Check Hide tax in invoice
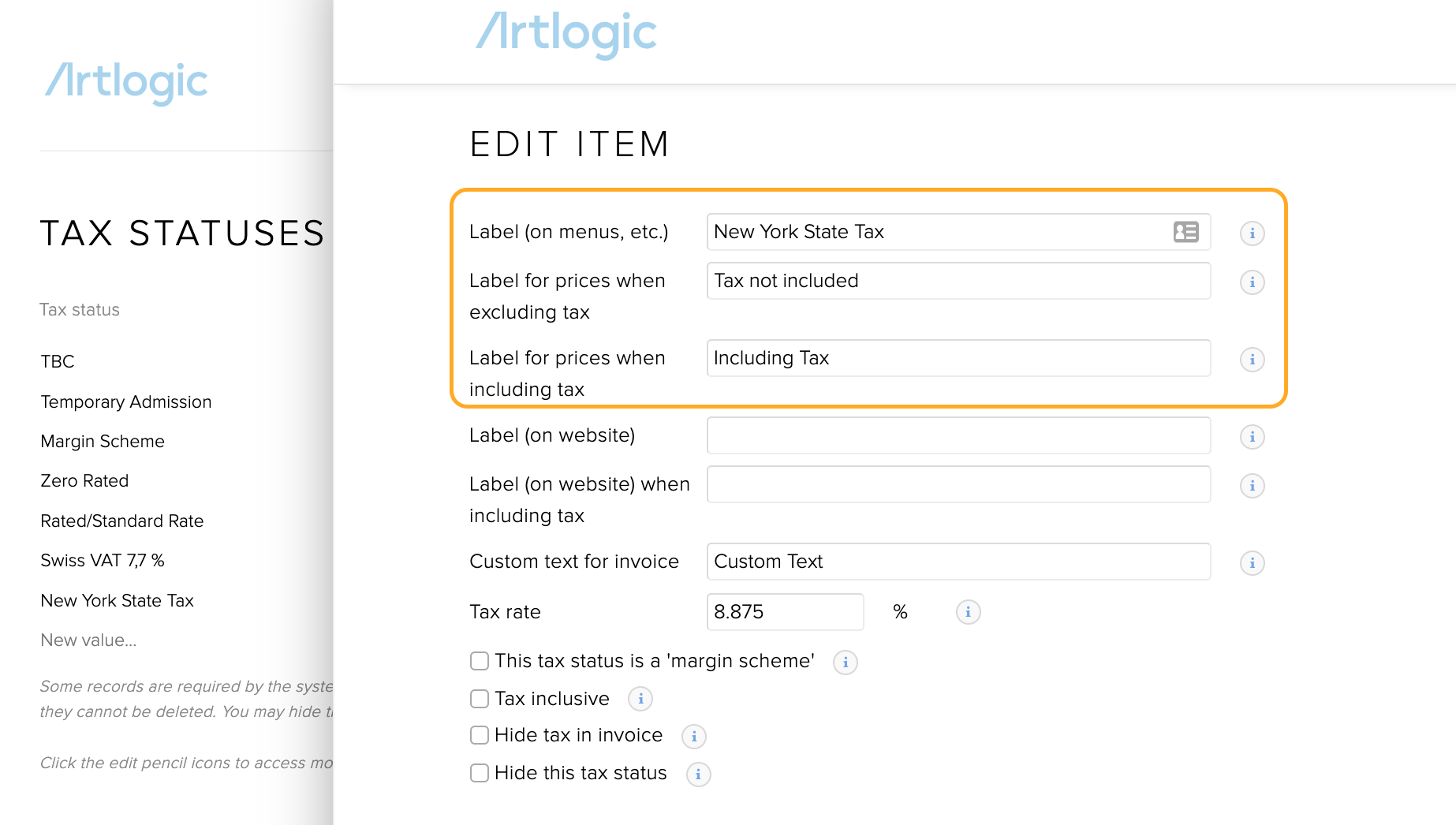Image resolution: width=1456 pixels, height=825 pixels. coord(480,735)
